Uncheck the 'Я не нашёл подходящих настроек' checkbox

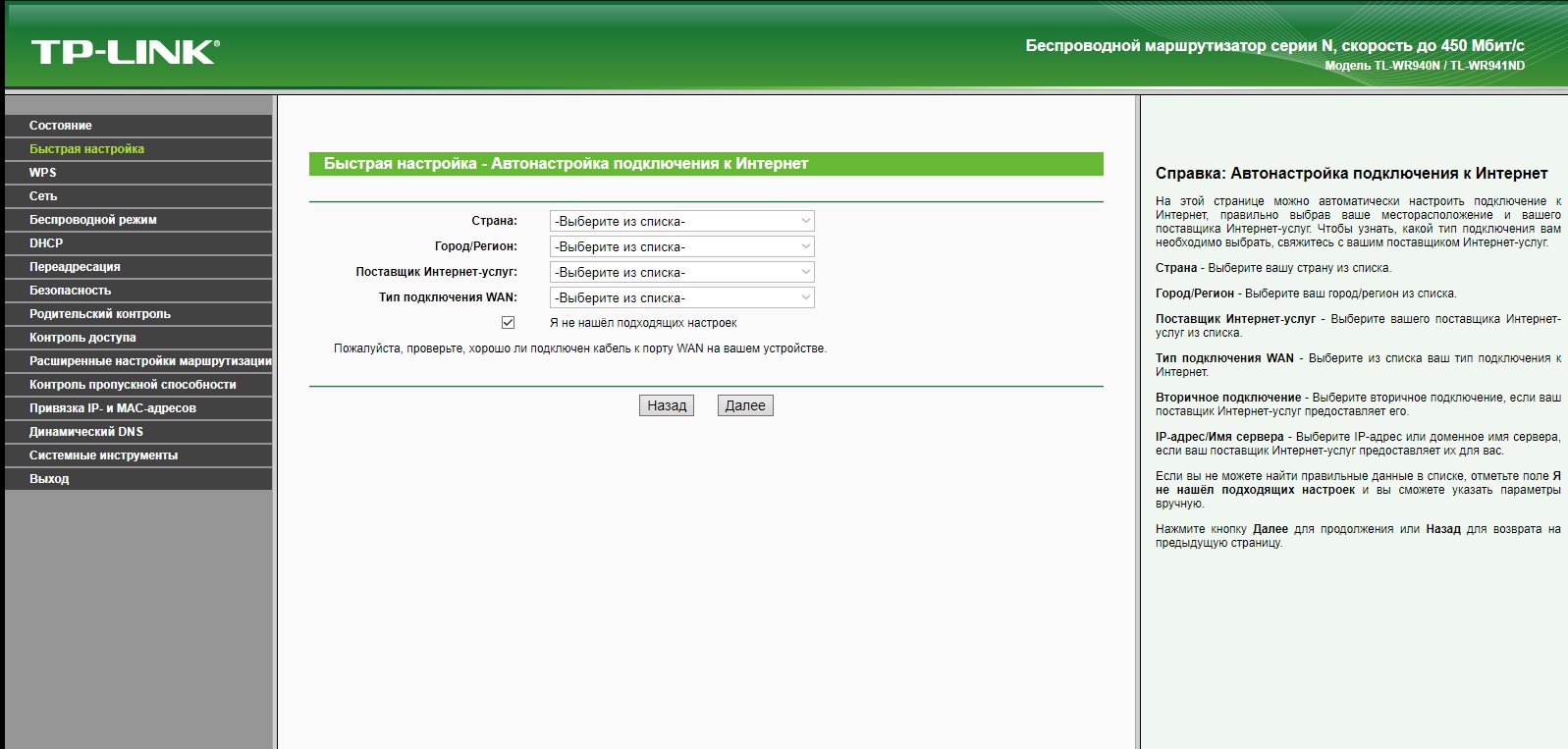(x=508, y=323)
